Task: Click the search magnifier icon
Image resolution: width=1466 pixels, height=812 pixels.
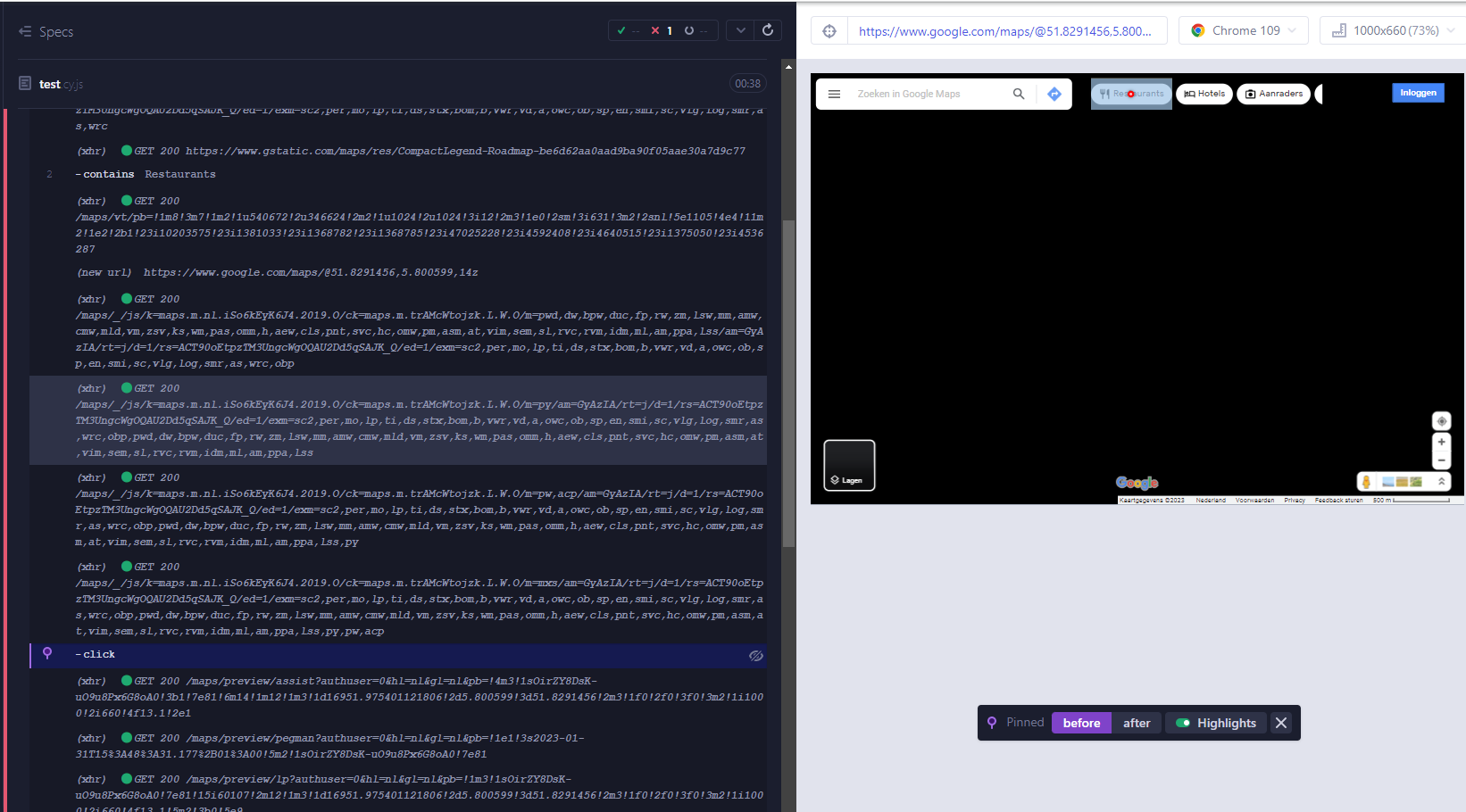Action: coord(1019,93)
